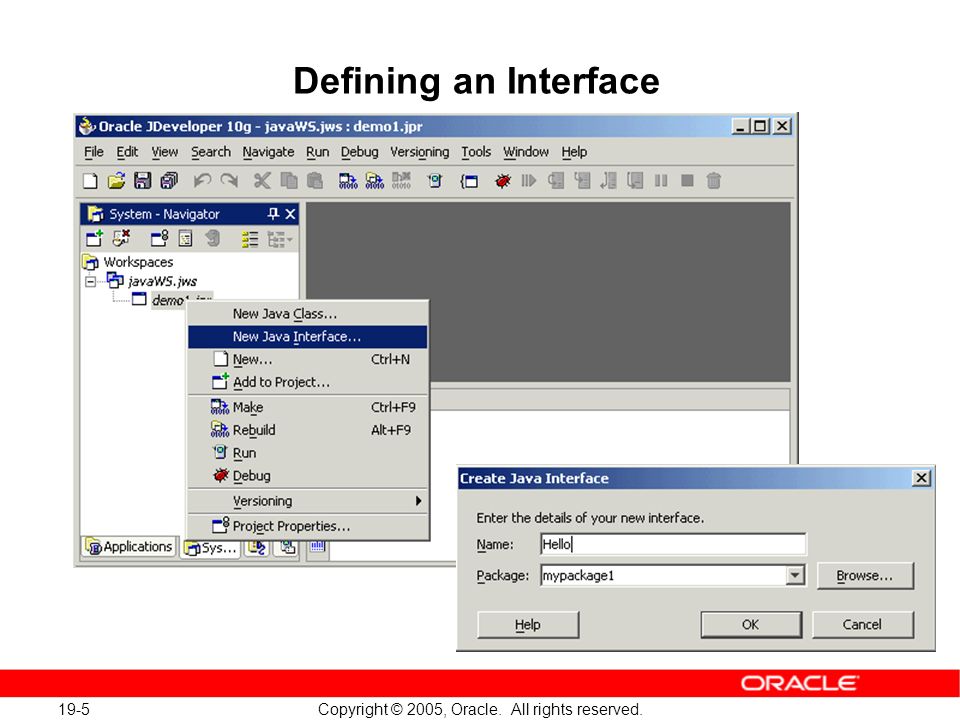Click the Run toolbar icon

(435, 181)
